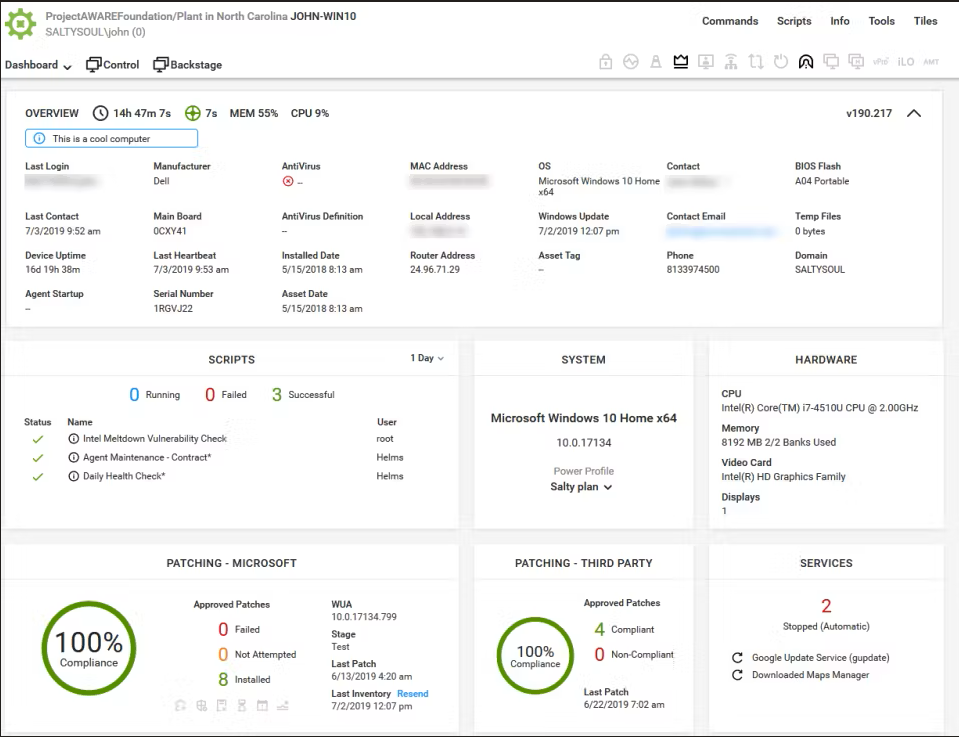This screenshot has height=737, width=959.
Task: Click the shield icon under Microsoft patching
Action: pyautogui.click(x=201, y=706)
